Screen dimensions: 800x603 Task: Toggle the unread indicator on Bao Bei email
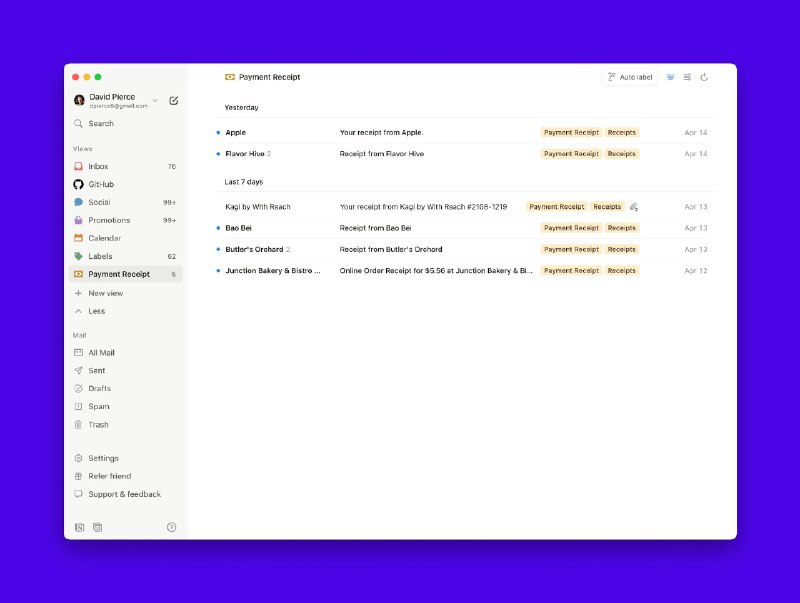tap(219, 228)
